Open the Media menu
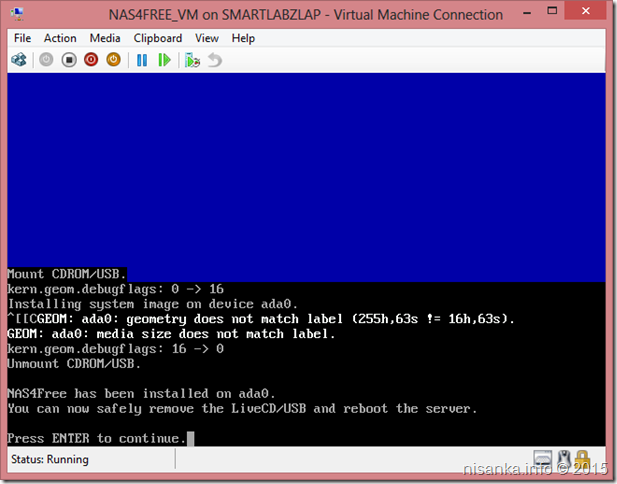The width and height of the screenshot is (617, 484). coord(105,39)
